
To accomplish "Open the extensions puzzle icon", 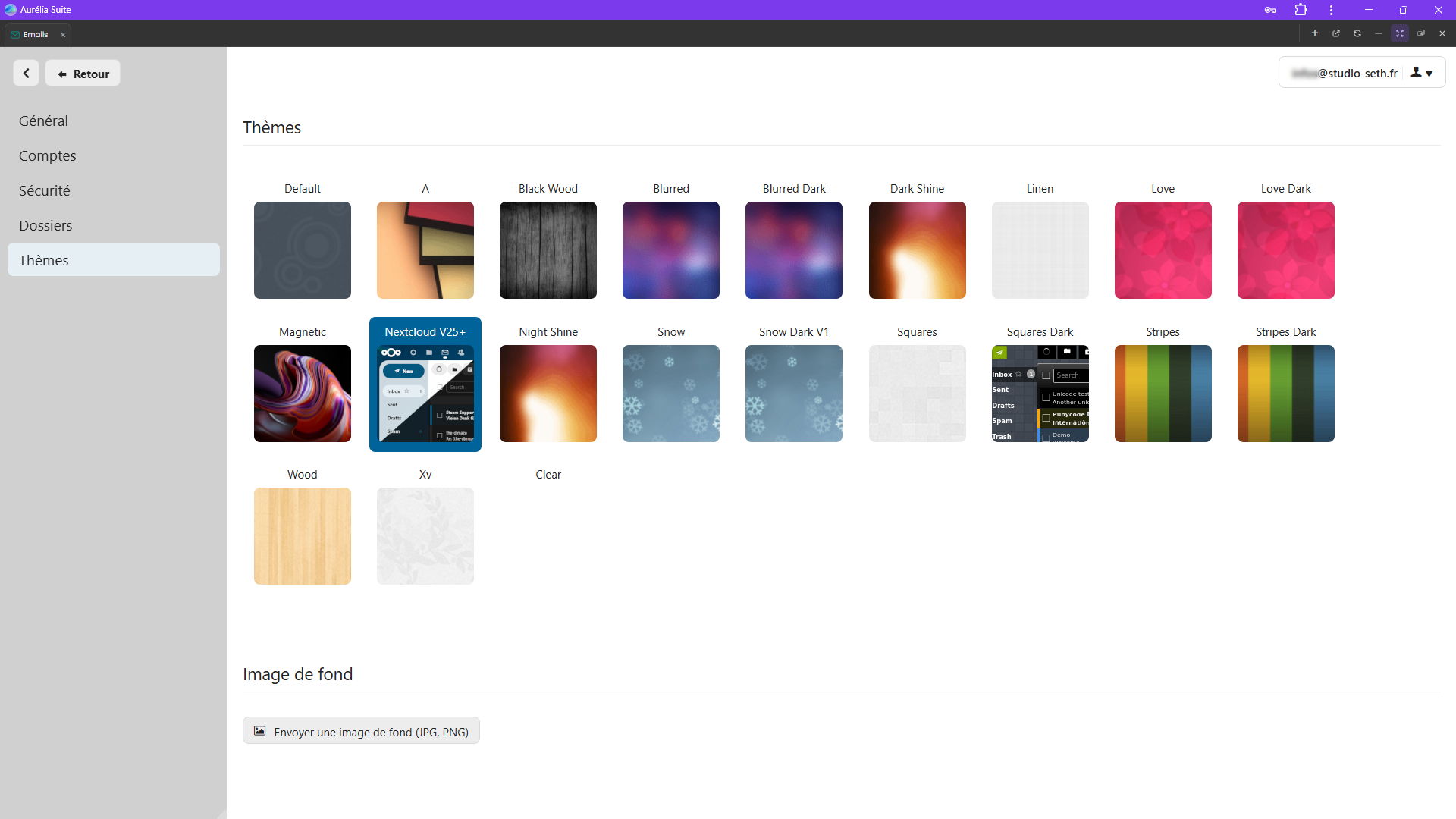I will (x=1301, y=10).
